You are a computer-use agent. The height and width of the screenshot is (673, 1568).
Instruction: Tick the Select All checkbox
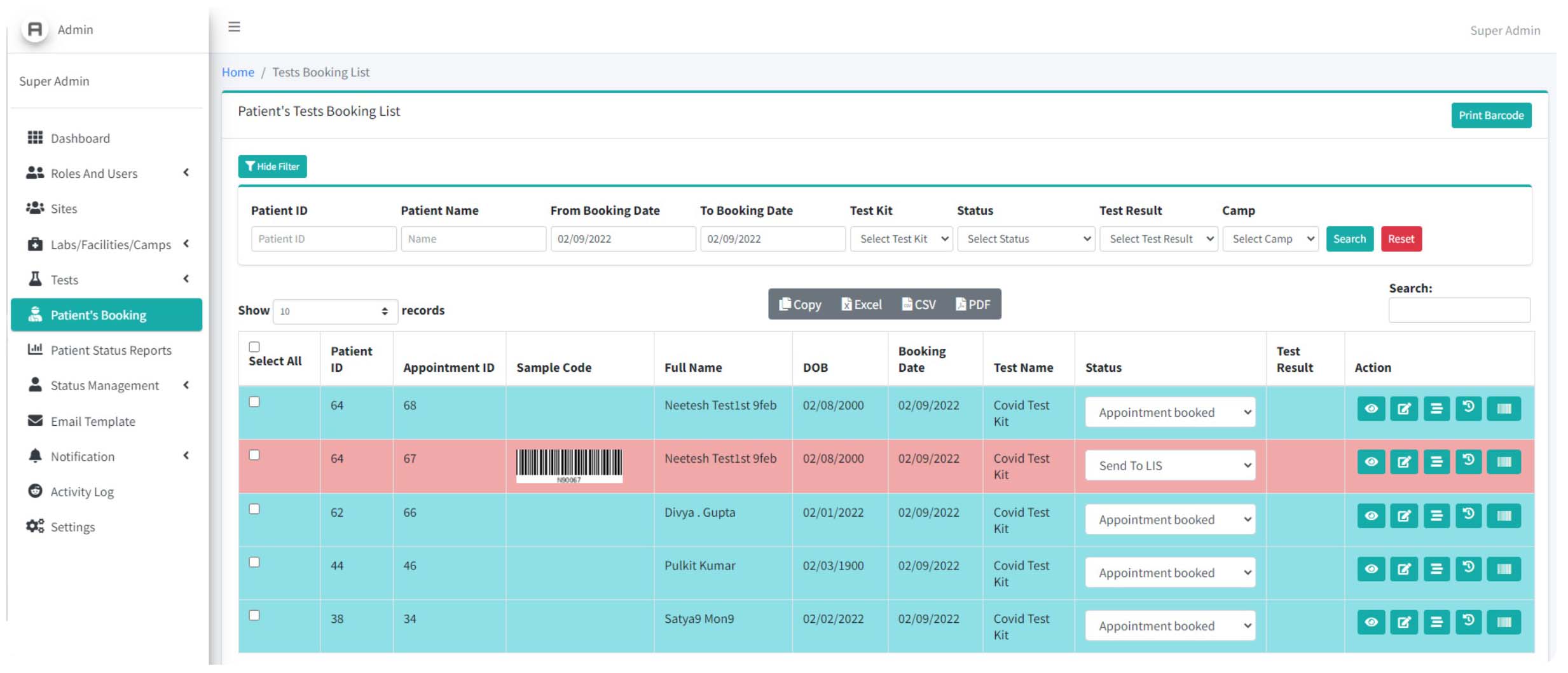coord(254,347)
